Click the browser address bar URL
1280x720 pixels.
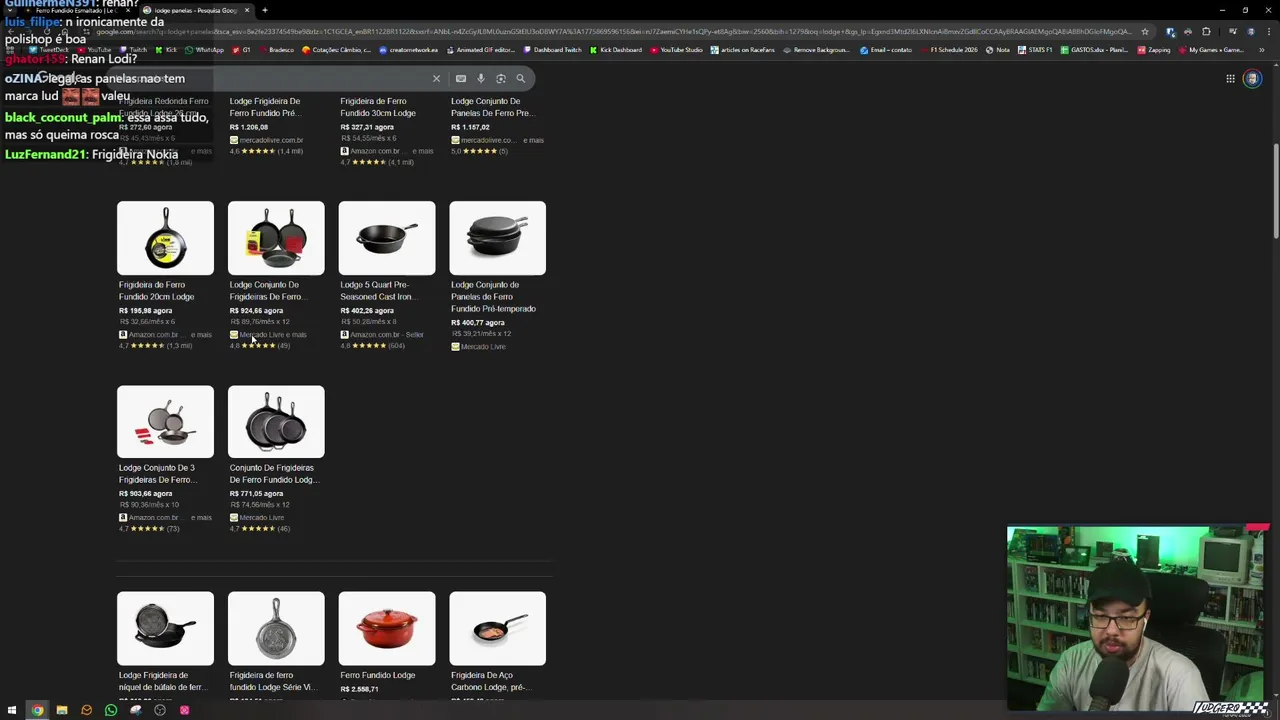click(x=615, y=31)
